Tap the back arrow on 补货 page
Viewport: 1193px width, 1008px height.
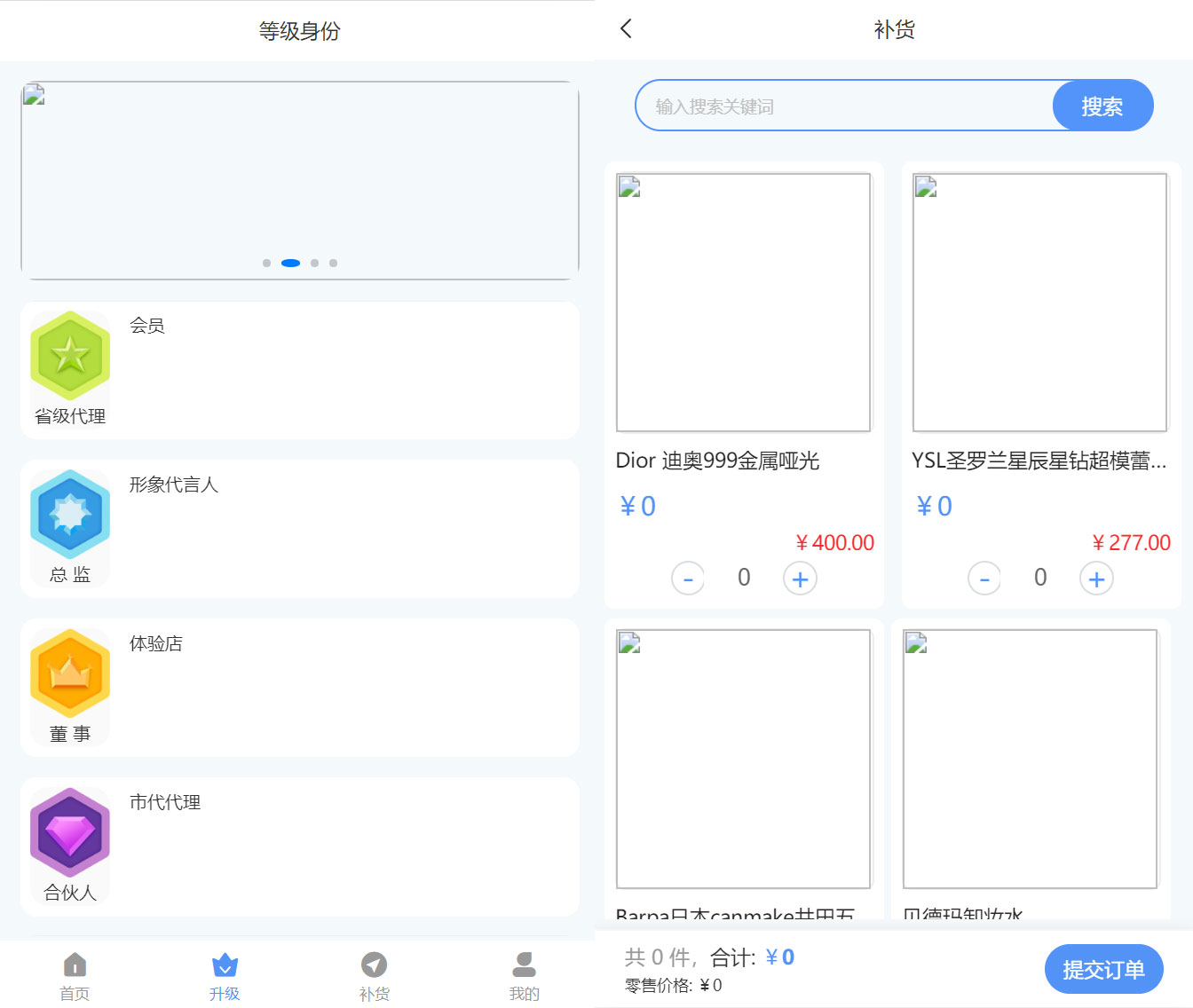coord(626,29)
